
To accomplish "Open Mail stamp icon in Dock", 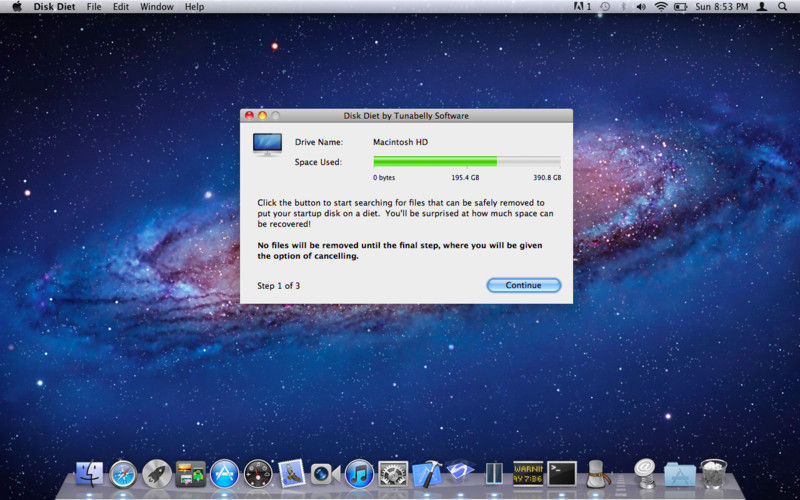I will 292,473.
